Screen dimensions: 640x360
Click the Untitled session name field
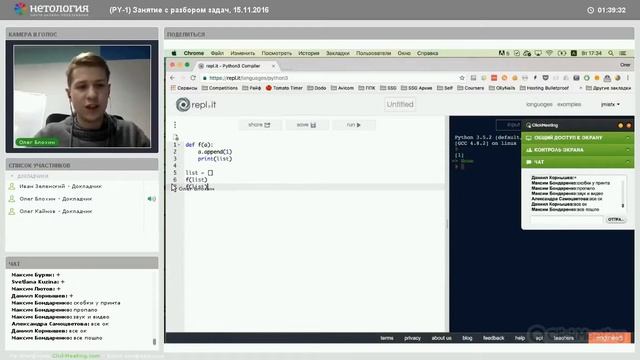tap(400, 104)
